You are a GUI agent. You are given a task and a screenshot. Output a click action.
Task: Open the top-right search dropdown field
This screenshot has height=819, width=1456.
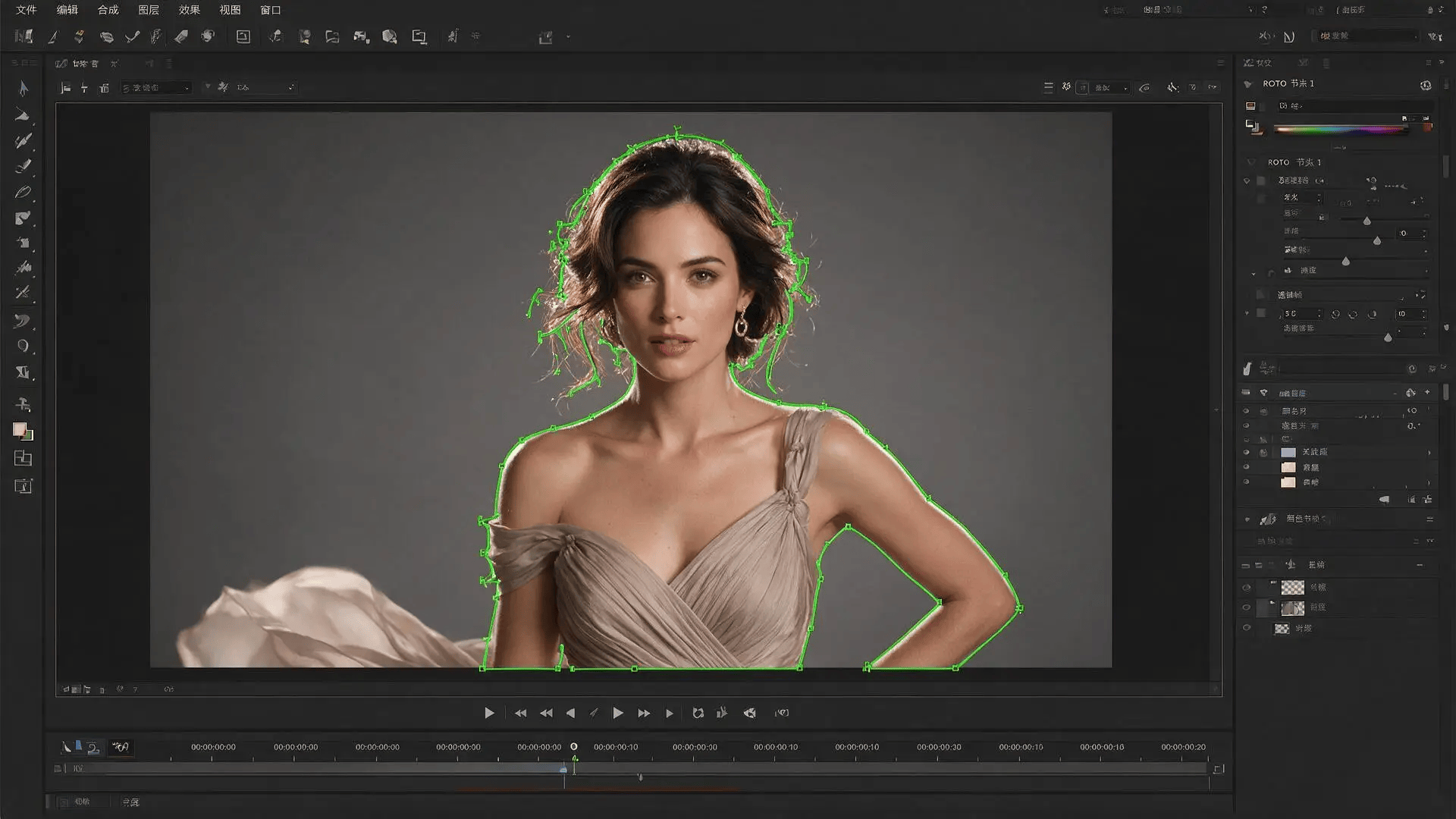coord(1367,36)
